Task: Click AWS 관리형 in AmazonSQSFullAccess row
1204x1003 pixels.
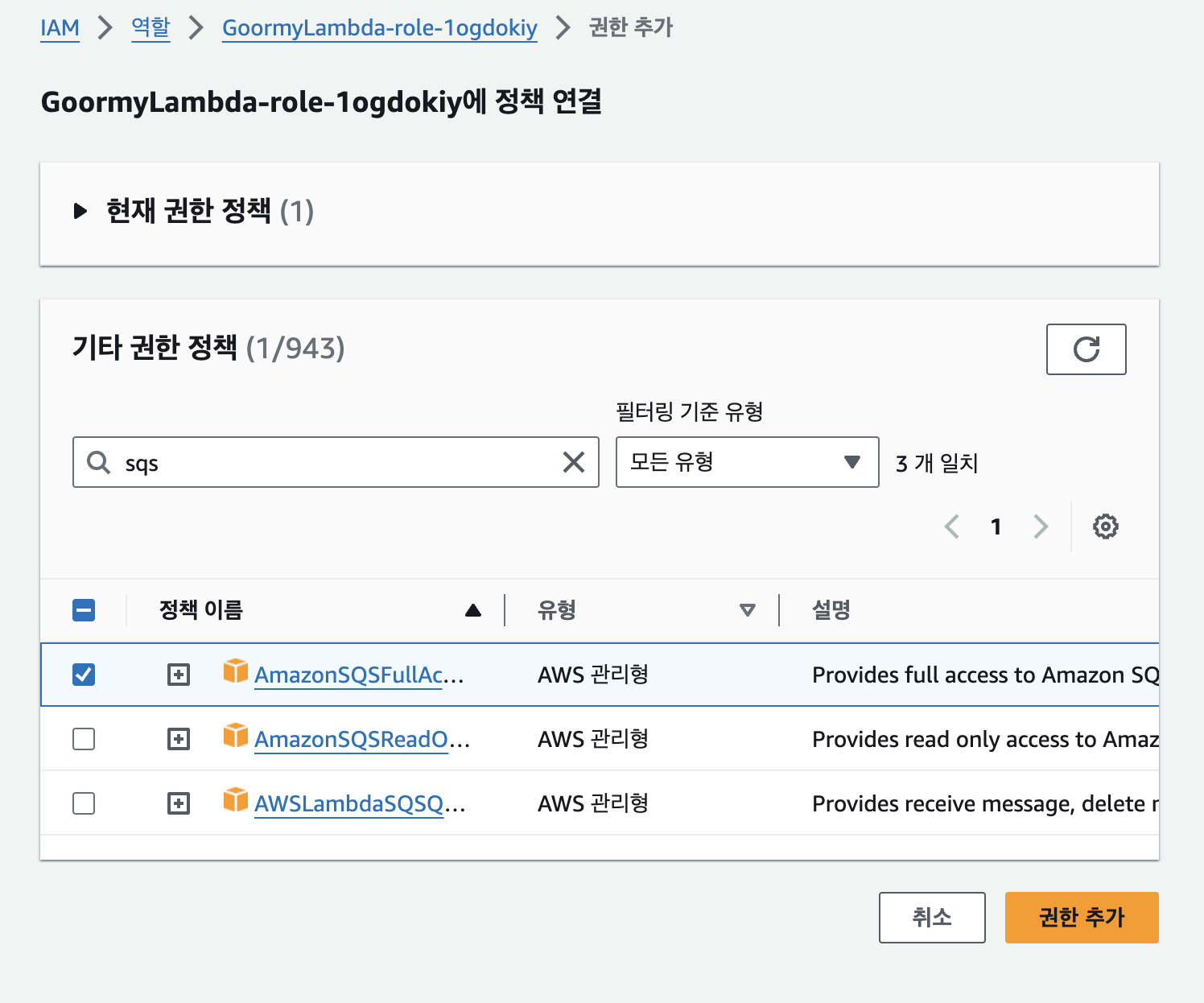Action: pos(593,675)
